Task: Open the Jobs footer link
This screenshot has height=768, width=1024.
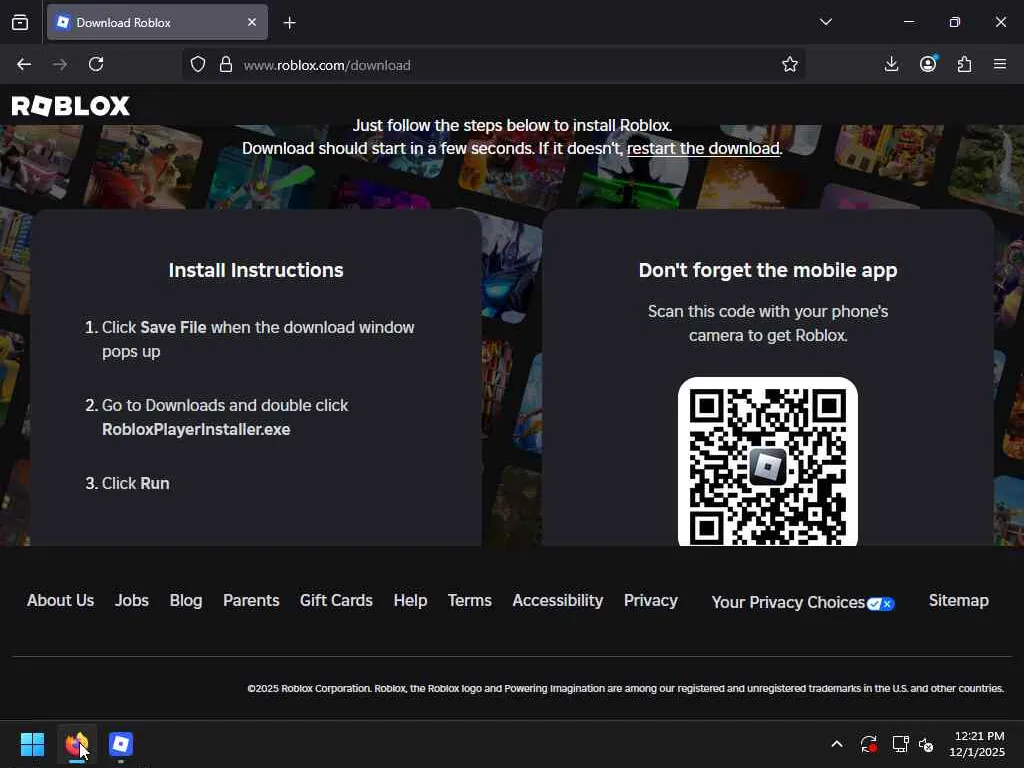Action: tap(132, 600)
